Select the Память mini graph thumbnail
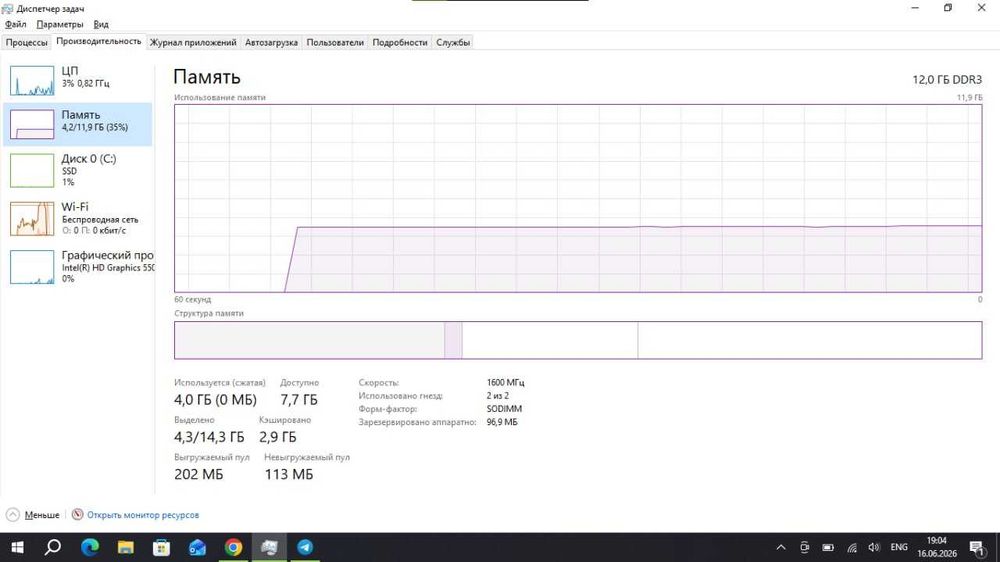Image resolution: width=1000 pixels, height=562 pixels. click(x=32, y=124)
